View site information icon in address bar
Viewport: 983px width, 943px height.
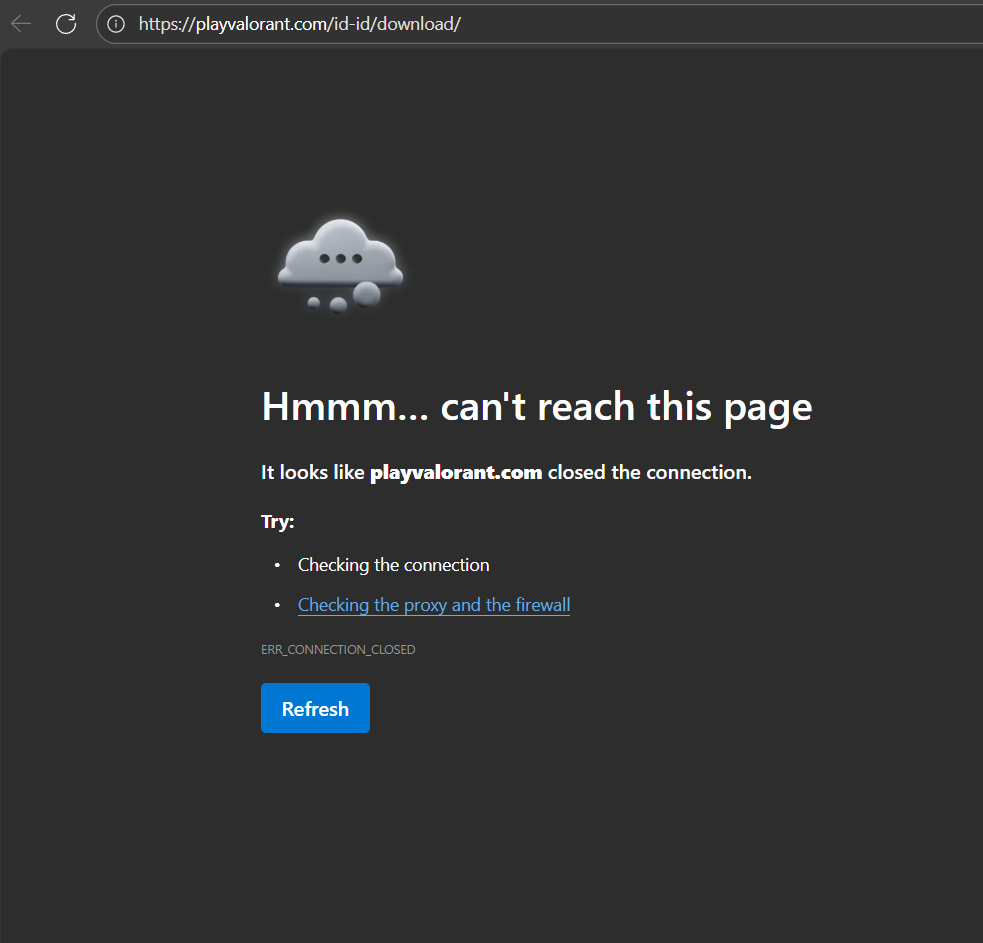coord(116,24)
